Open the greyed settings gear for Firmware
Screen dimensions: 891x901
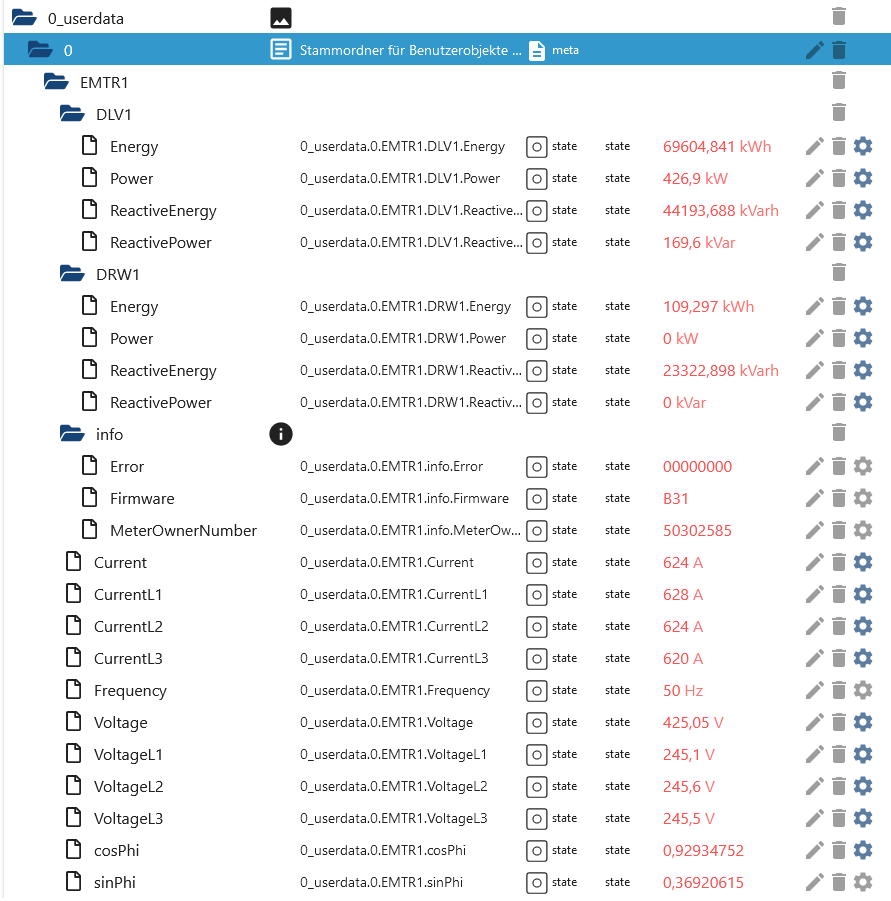click(x=863, y=498)
